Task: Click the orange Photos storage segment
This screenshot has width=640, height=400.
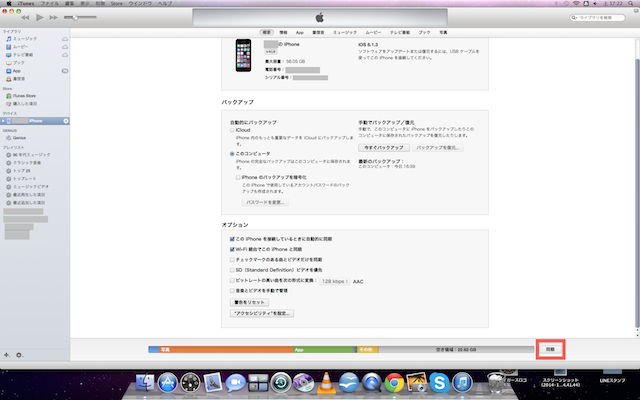Action: (226, 350)
